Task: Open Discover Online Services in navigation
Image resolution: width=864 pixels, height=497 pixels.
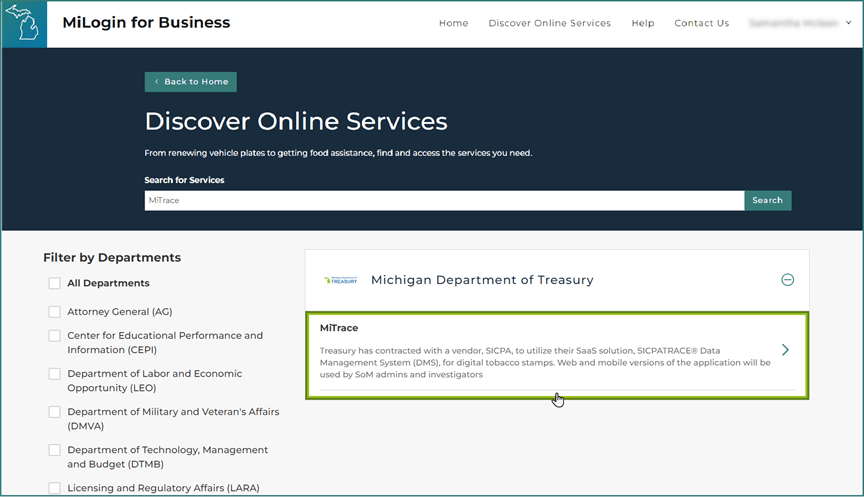Action: [x=549, y=23]
